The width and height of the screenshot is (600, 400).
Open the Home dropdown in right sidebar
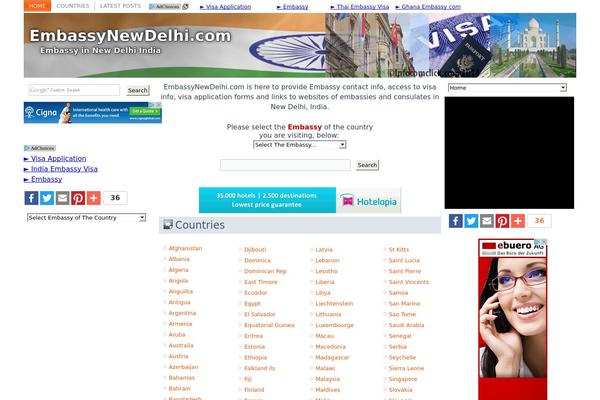click(x=507, y=88)
